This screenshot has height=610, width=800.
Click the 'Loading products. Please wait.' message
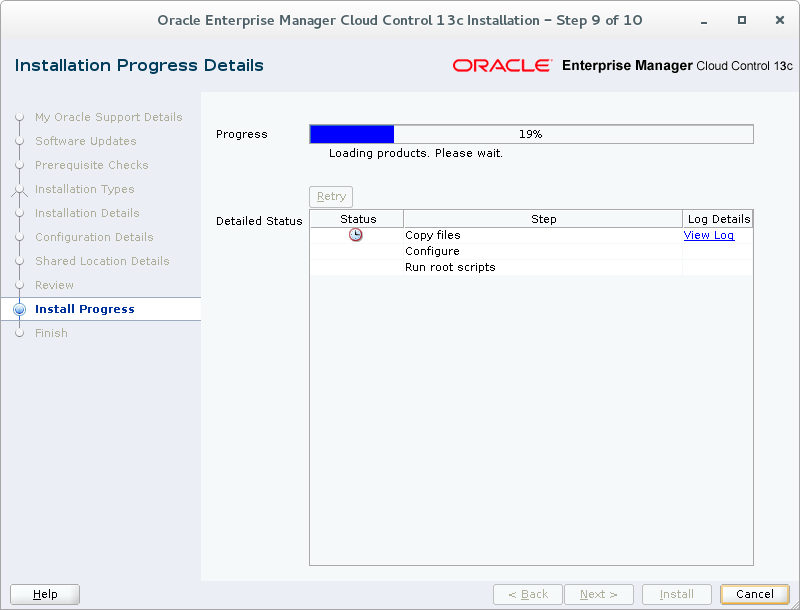point(416,153)
